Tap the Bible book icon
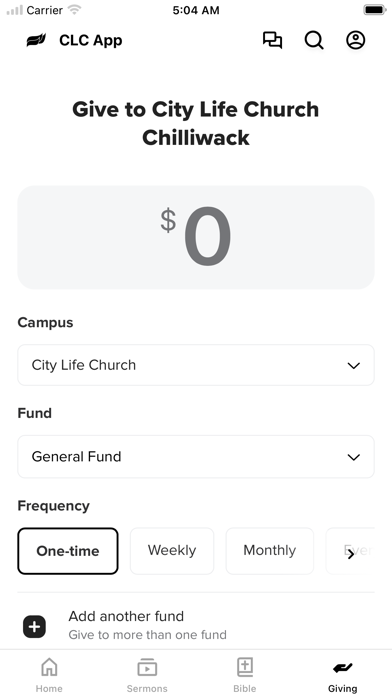The image size is (392, 696). (x=245, y=667)
